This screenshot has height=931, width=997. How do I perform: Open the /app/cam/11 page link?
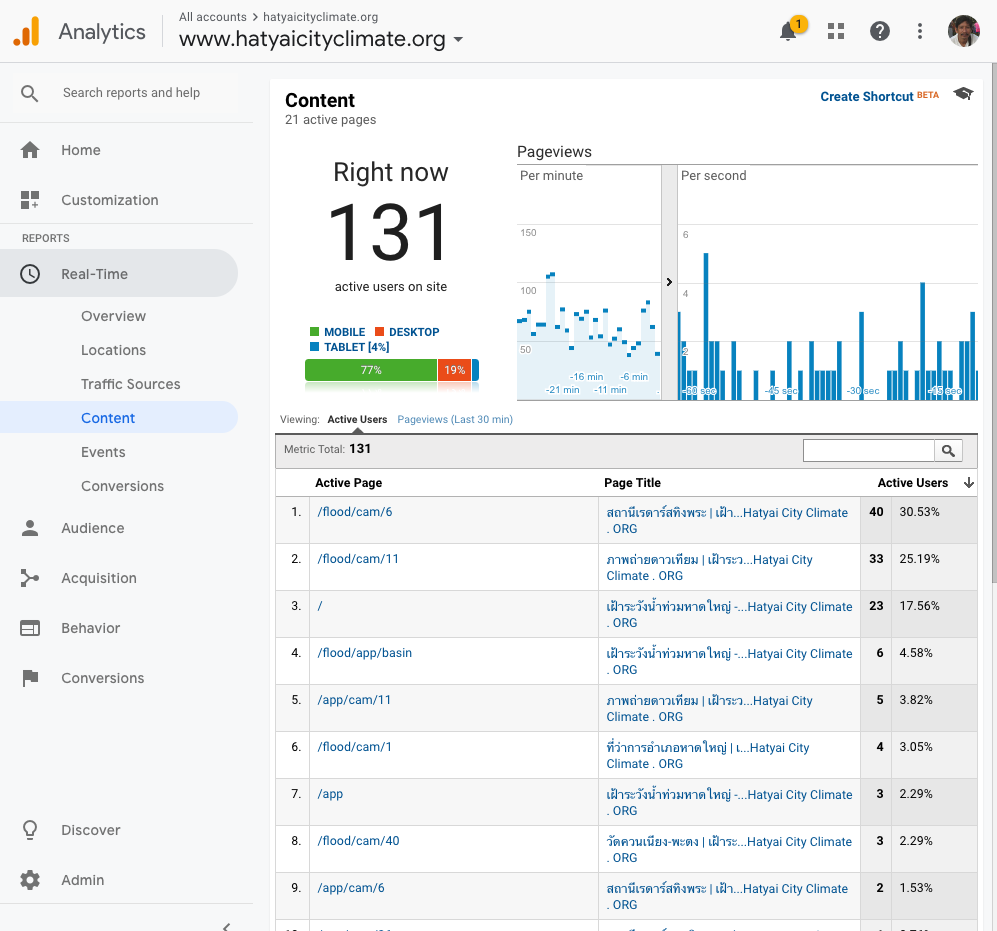(354, 700)
